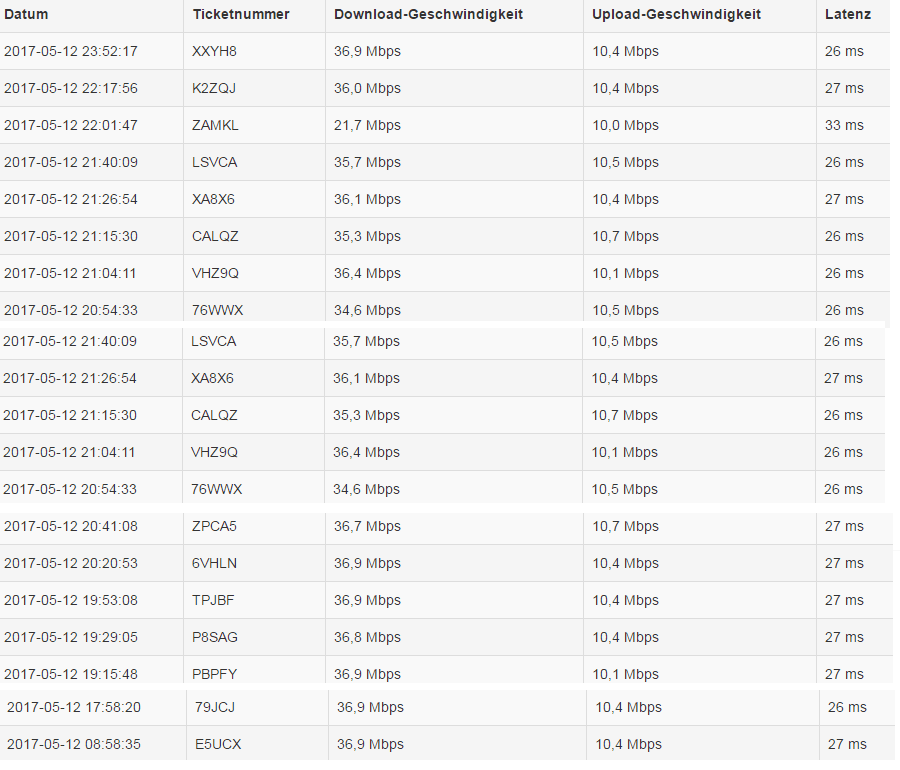Select ticket number P8SAG

(215, 637)
